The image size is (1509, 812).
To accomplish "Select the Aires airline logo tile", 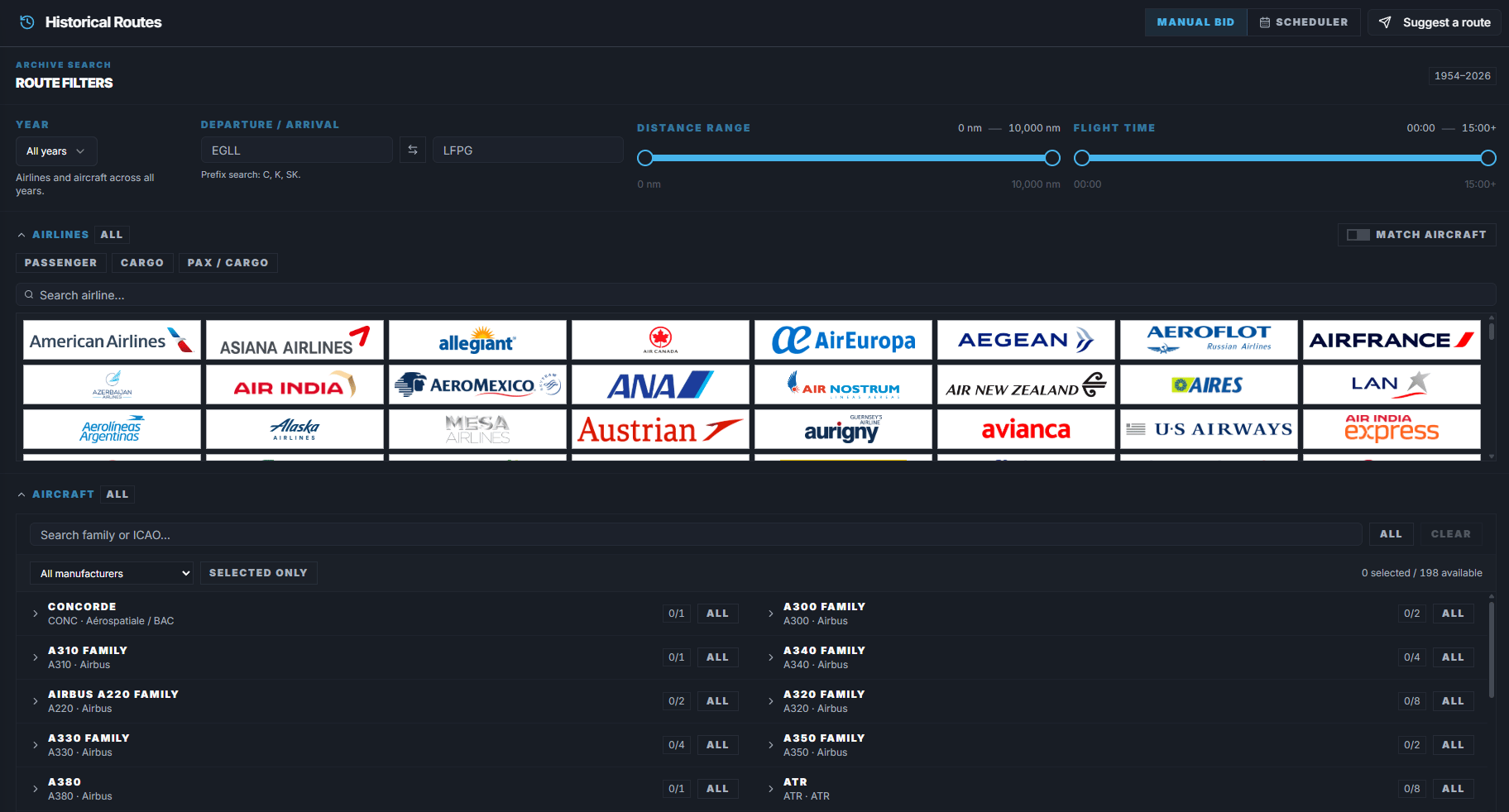I will click(1210, 385).
